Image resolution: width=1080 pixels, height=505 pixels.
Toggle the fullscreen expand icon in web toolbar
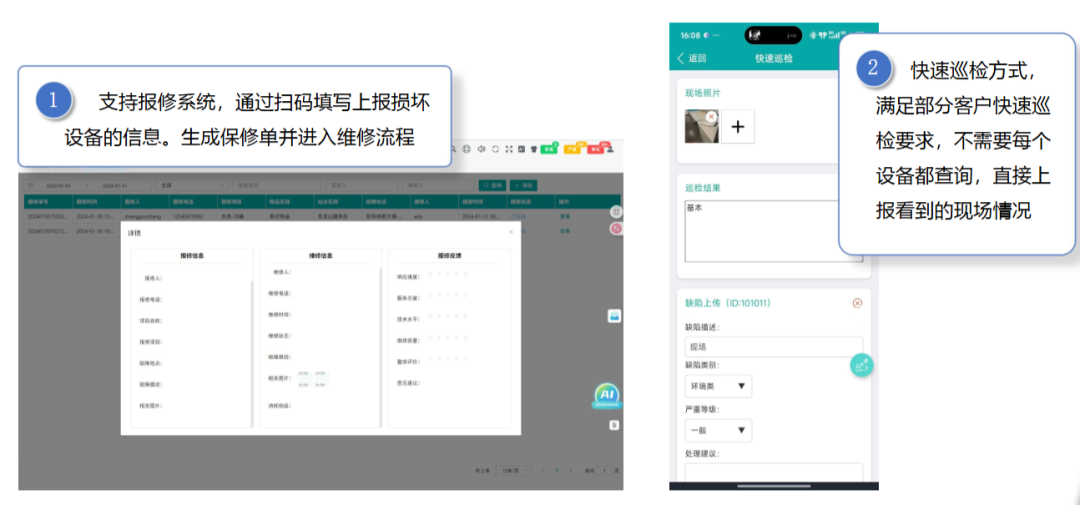(x=509, y=149)
